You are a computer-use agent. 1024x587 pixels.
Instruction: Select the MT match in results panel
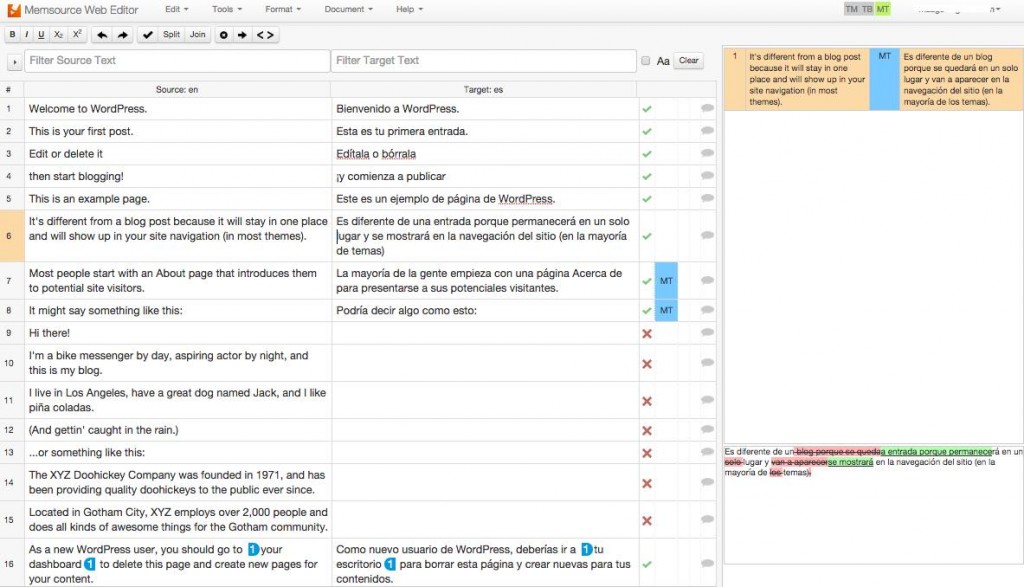(x=873, y=79)
